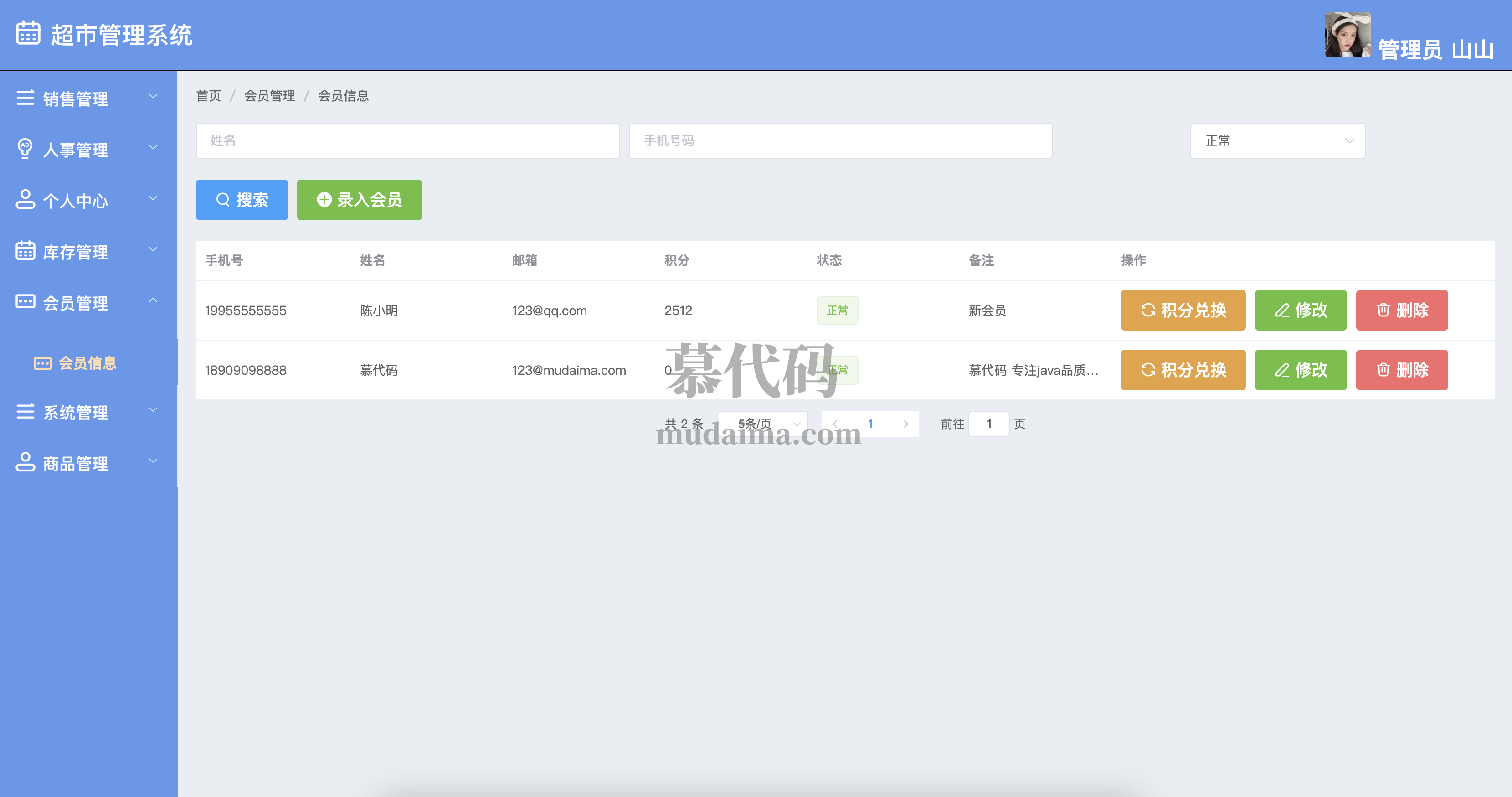The height and width of the screenshot is (797, 1512).
Task: Select the 会员信息 submenu item
Action: (x=87, y=363)
